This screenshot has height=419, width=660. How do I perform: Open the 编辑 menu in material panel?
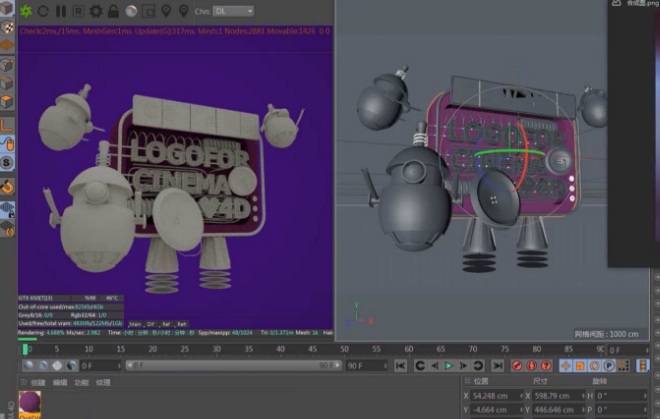60,382
